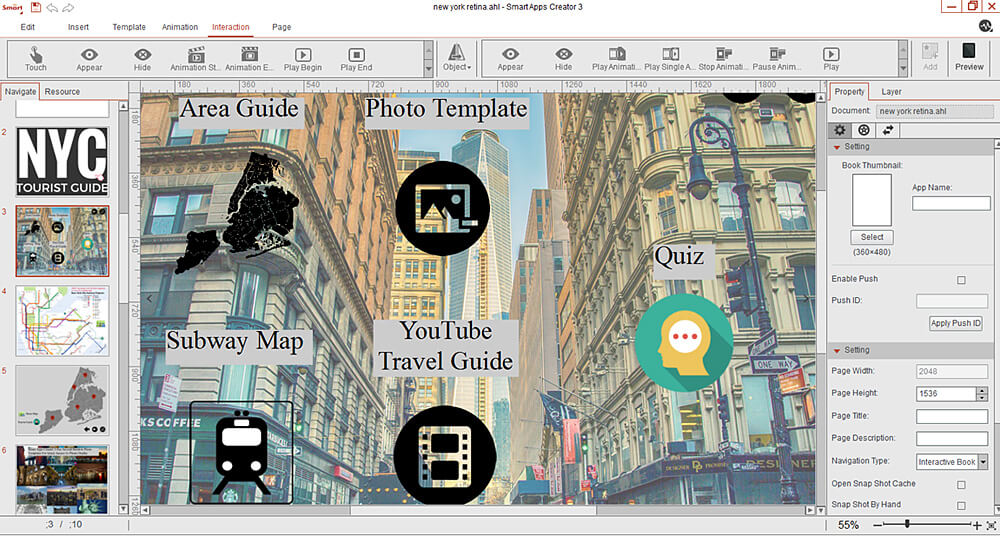Click the Select thumbnail button

(872, 237)
